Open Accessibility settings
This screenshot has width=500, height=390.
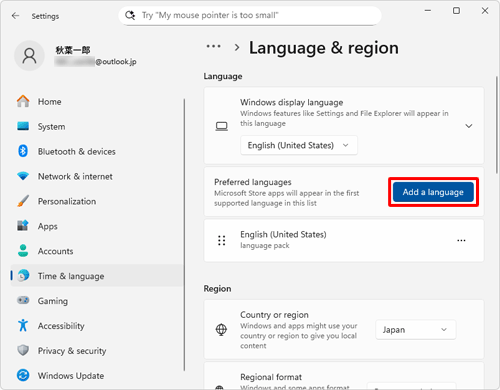tap(97, 325)
